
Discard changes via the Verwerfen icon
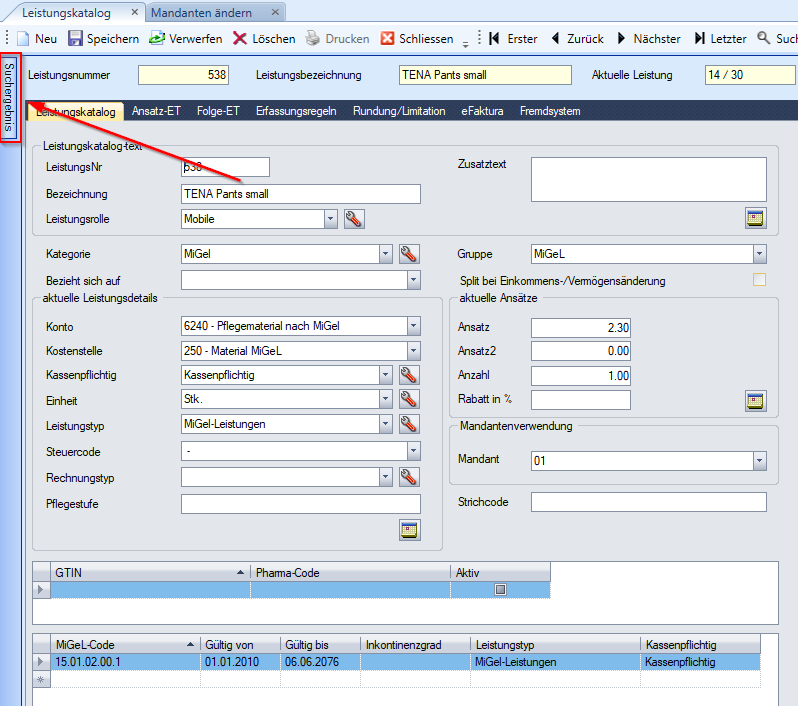click(x=157, y=39)
